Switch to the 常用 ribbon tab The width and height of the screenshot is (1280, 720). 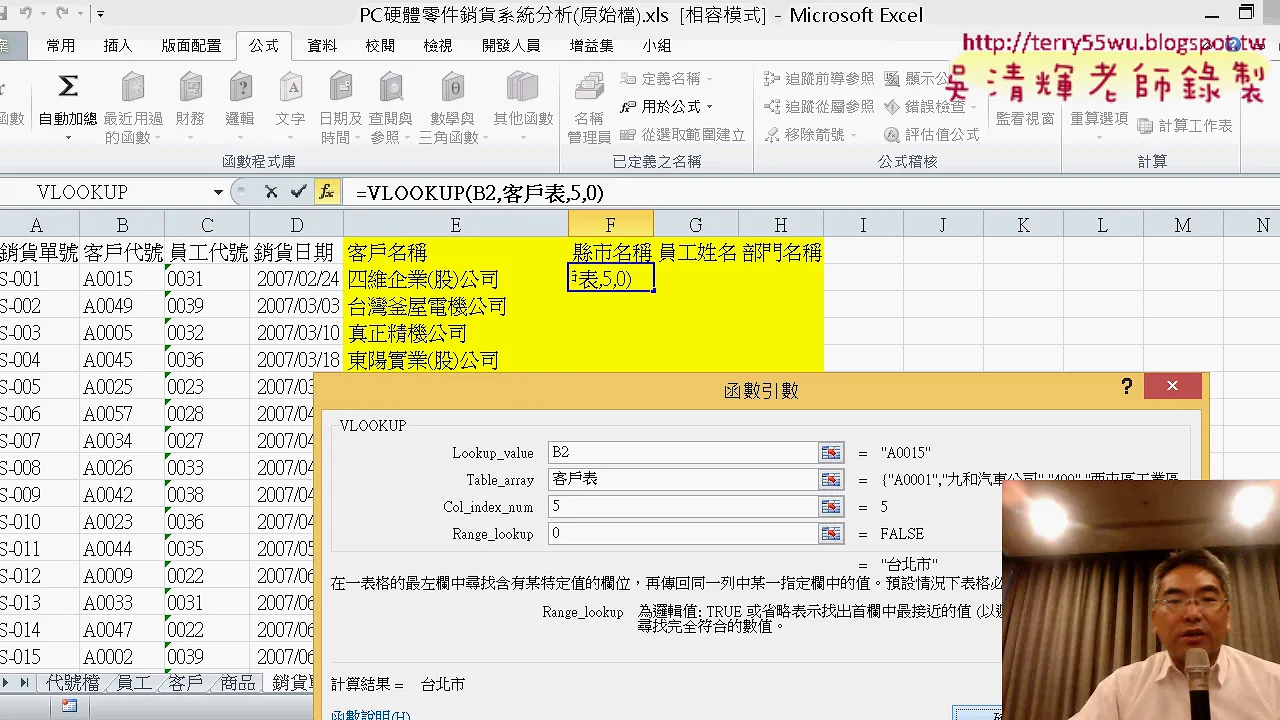[x=61, y=45]
